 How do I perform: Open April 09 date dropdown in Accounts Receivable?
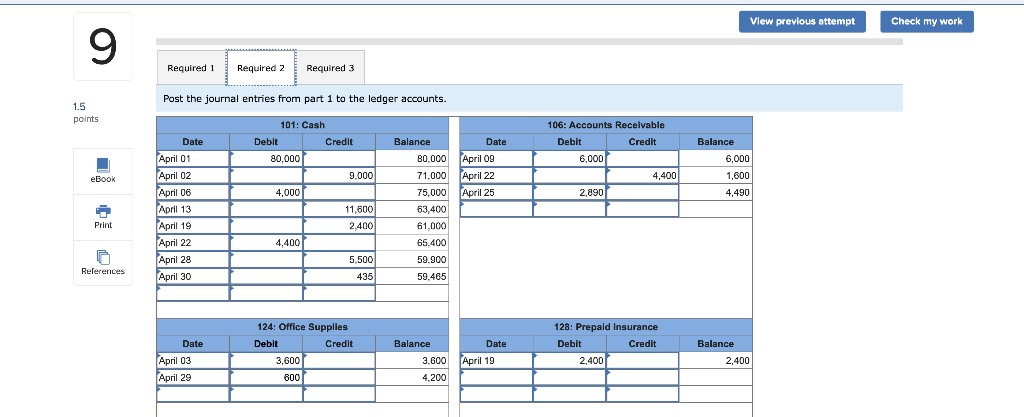click(496, 159)
